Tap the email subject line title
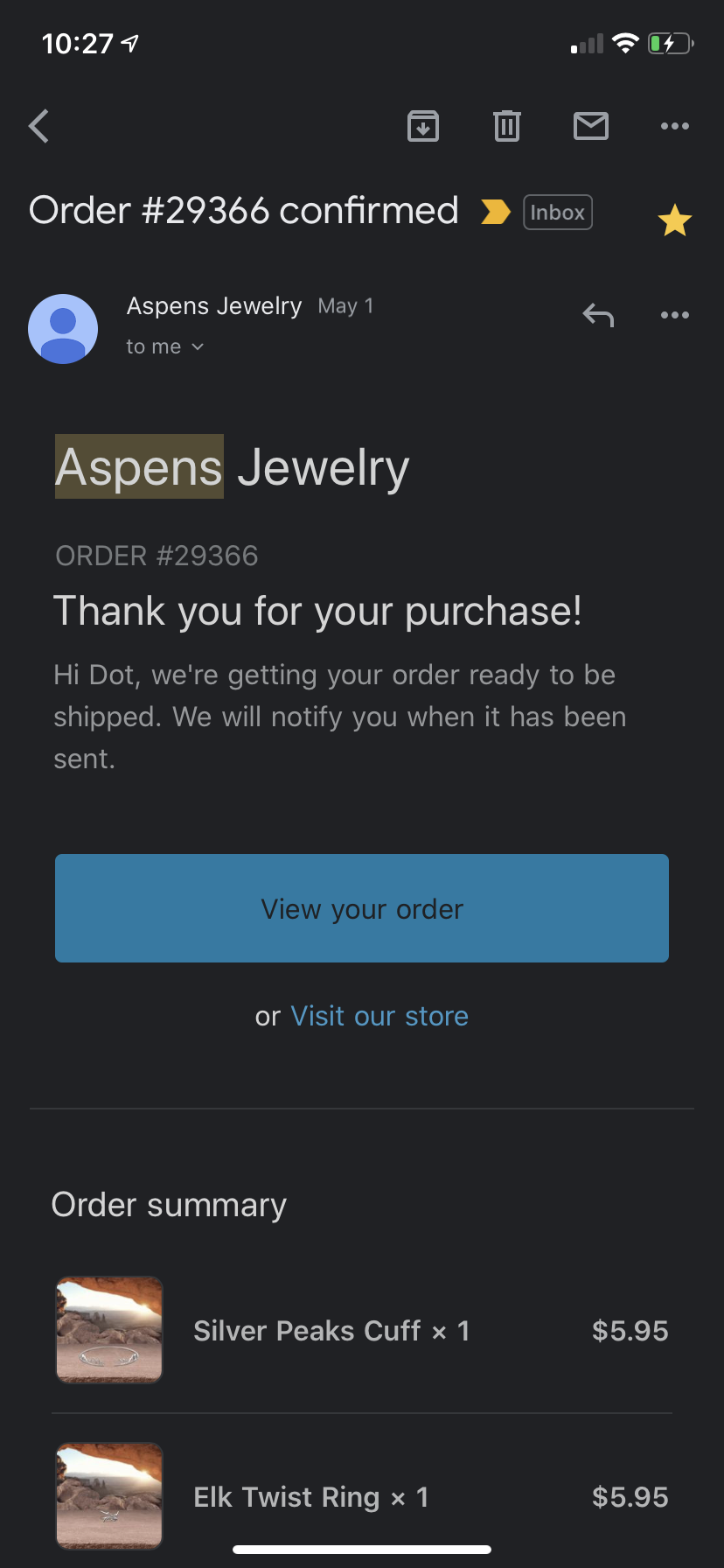The width and height of the screenshot is (724, 1568). click(244, 211)
